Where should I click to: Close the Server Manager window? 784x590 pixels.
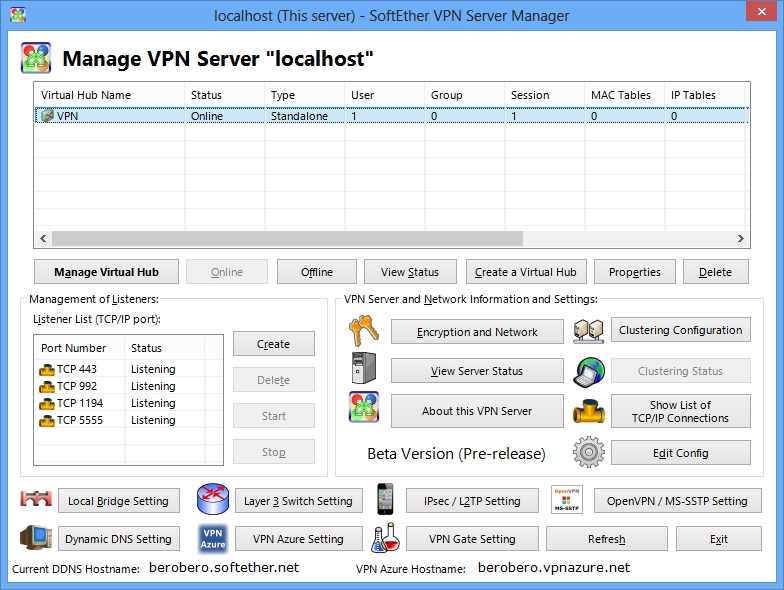761,11
